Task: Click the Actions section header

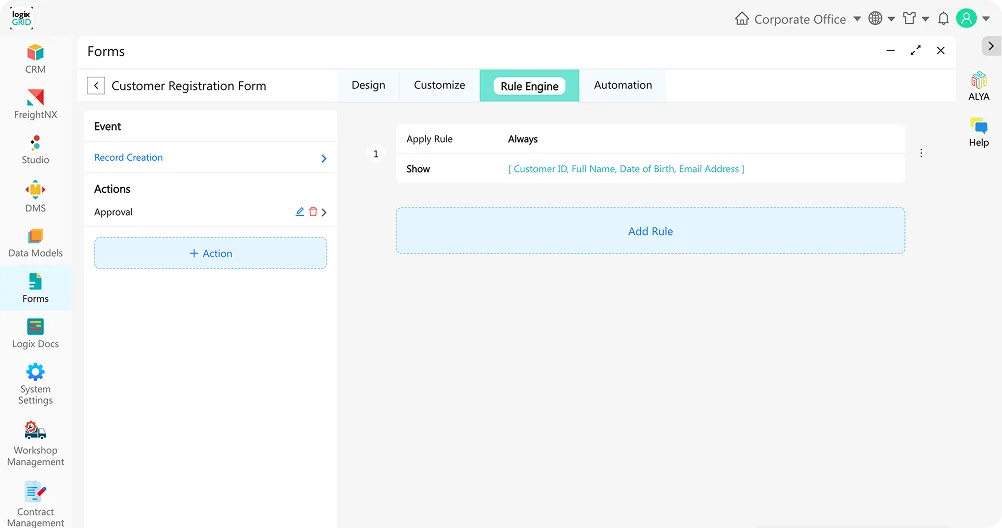Action: click(112, 189)
